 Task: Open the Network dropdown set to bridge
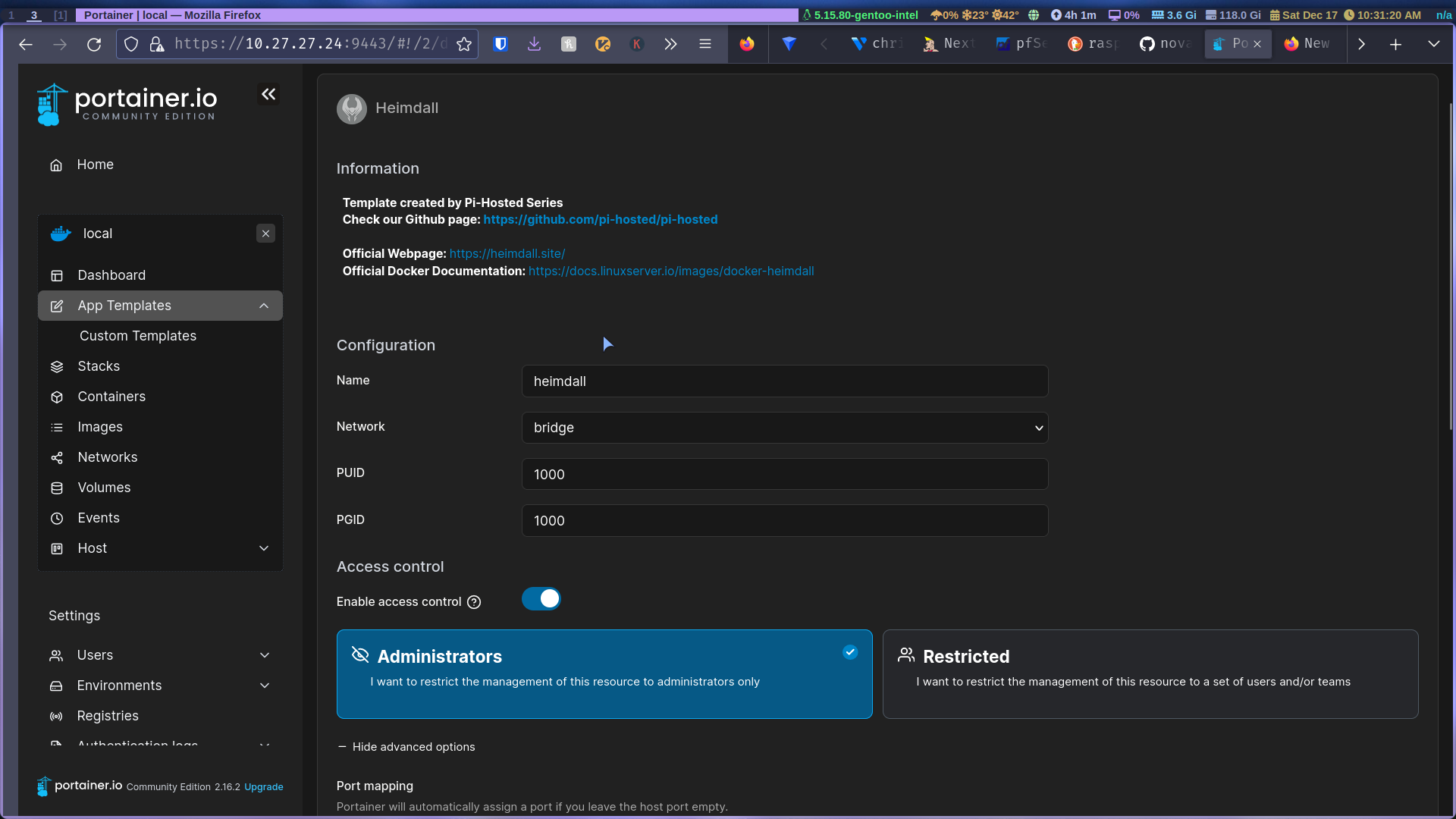coord(785,428)
